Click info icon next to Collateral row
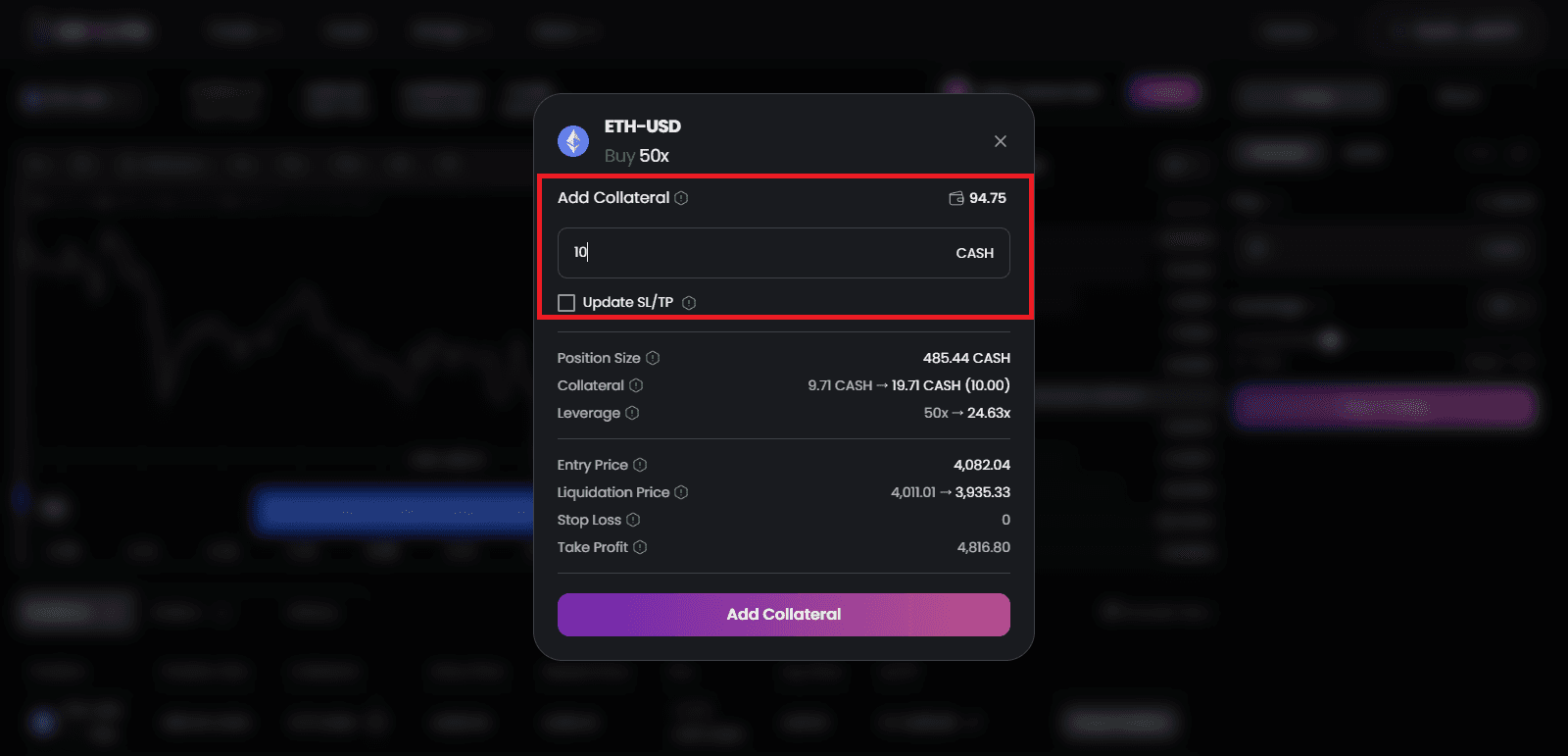The image size is (1568, 756). click(x=636, y=385)
